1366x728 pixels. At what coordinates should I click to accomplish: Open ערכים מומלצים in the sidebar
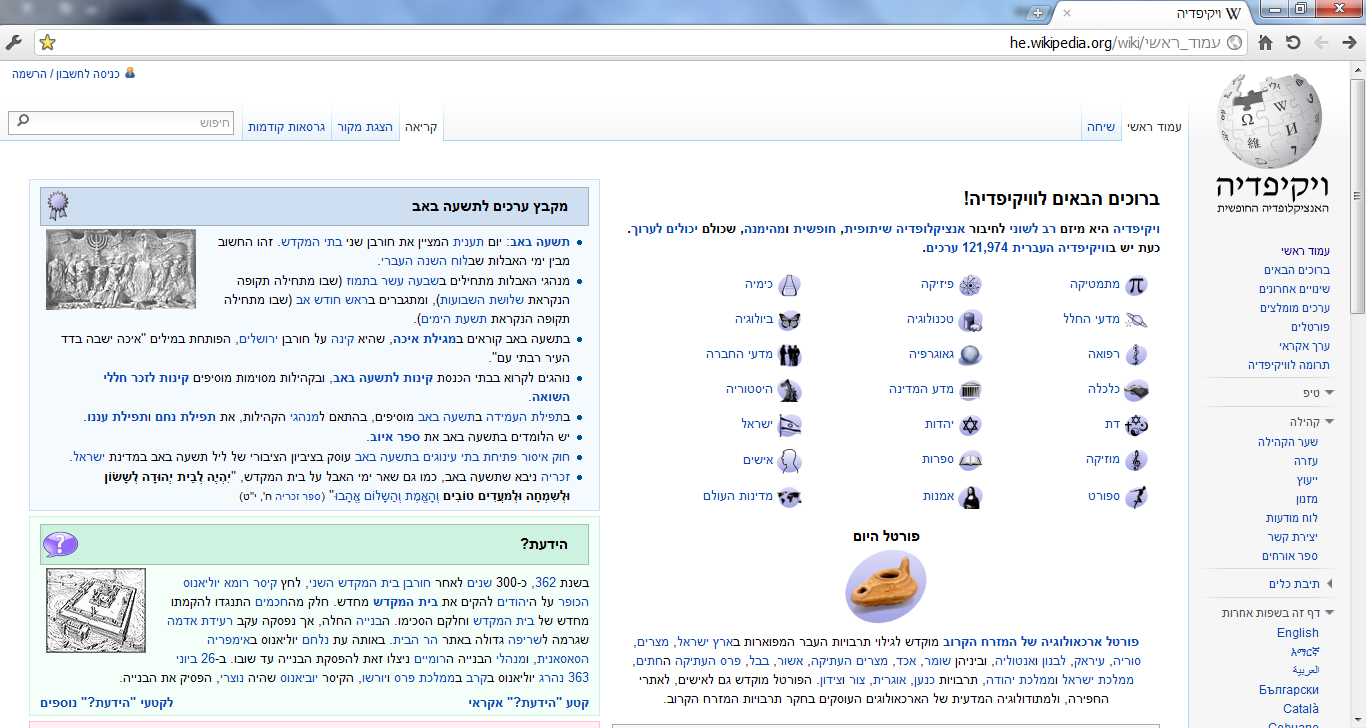[x=1297, y=308]
